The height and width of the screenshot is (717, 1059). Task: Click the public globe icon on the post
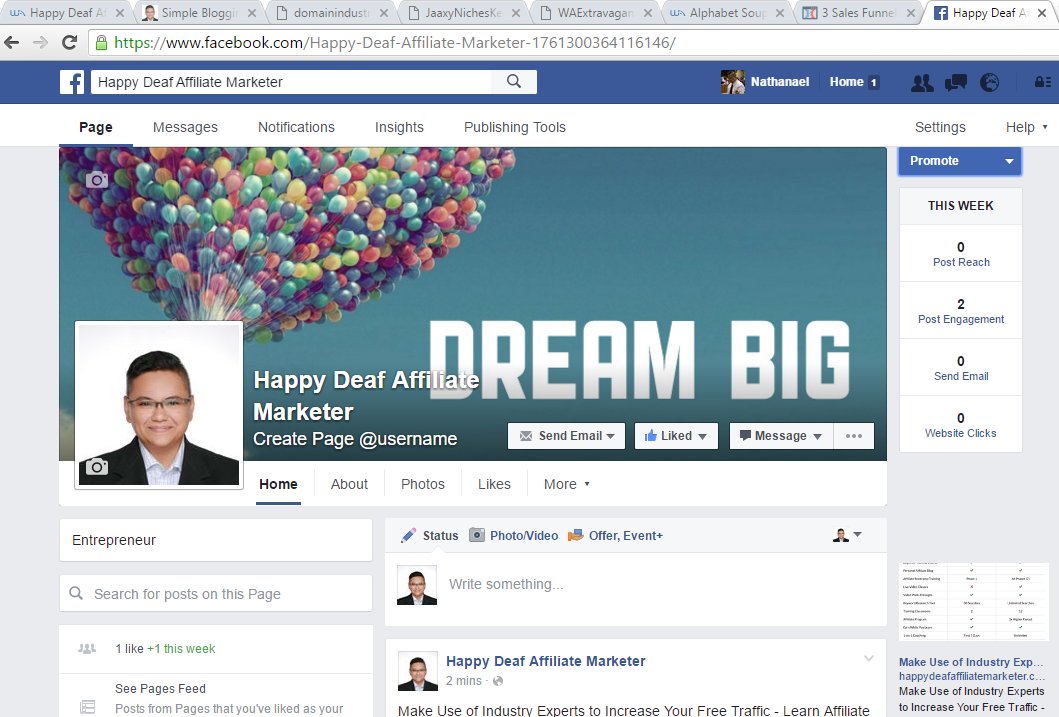pos(498,681)
